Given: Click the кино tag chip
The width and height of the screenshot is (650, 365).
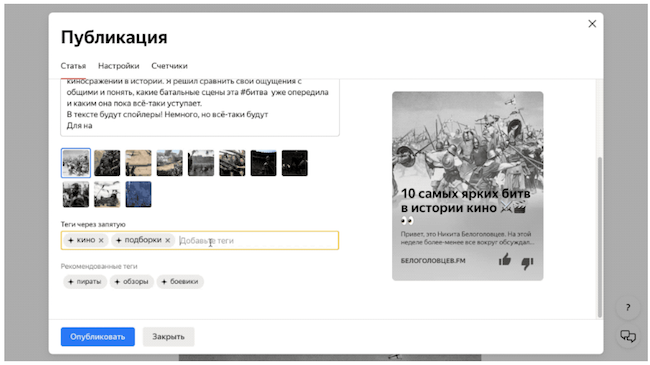Looking at the screenshot, I should coord(86,240).
